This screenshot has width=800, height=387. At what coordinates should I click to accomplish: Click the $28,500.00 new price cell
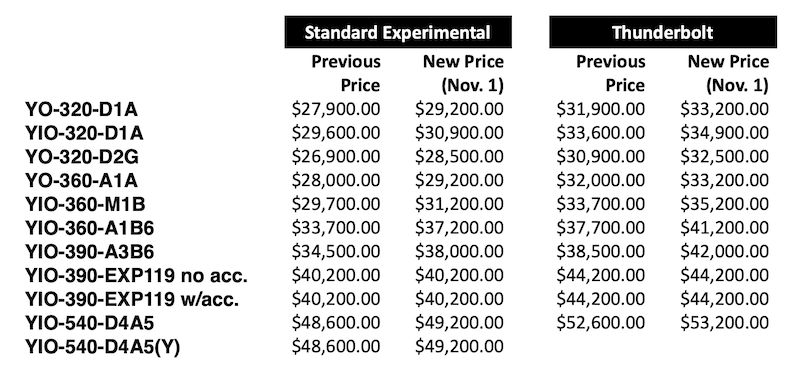[459, 157]
